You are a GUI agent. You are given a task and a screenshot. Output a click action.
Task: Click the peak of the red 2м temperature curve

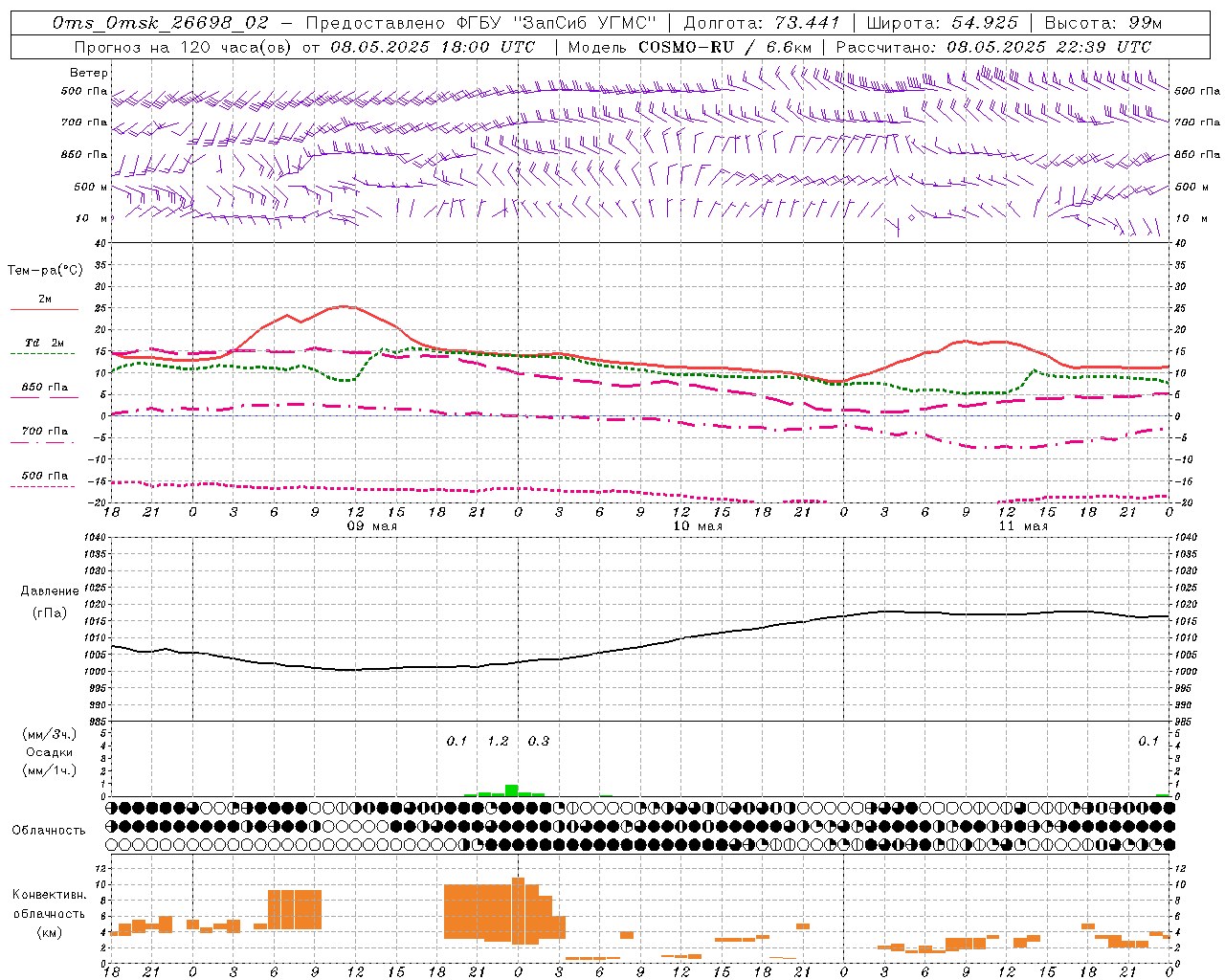pos(345,306)
